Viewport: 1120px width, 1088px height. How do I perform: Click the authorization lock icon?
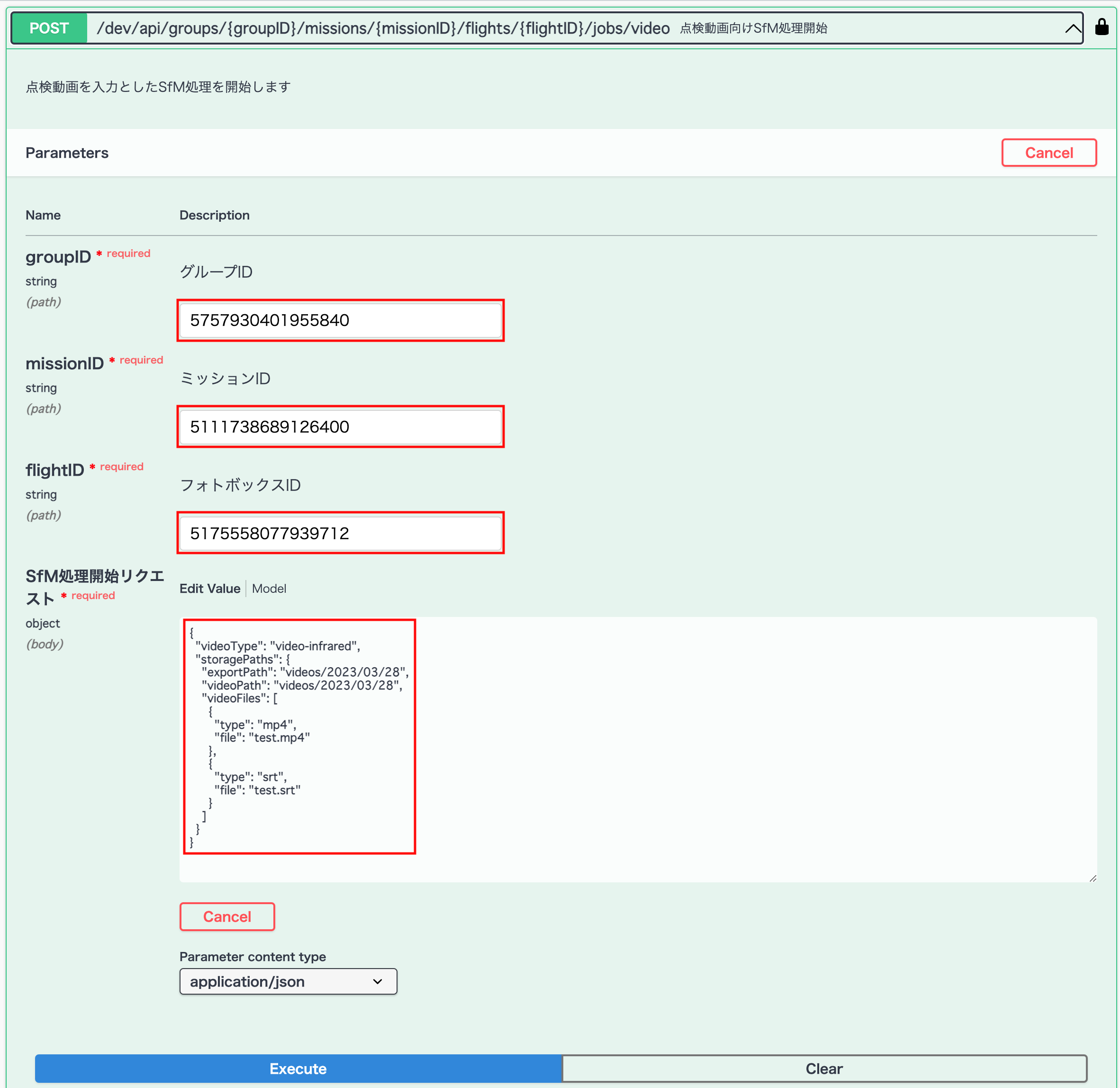(x=1102, y=27)
